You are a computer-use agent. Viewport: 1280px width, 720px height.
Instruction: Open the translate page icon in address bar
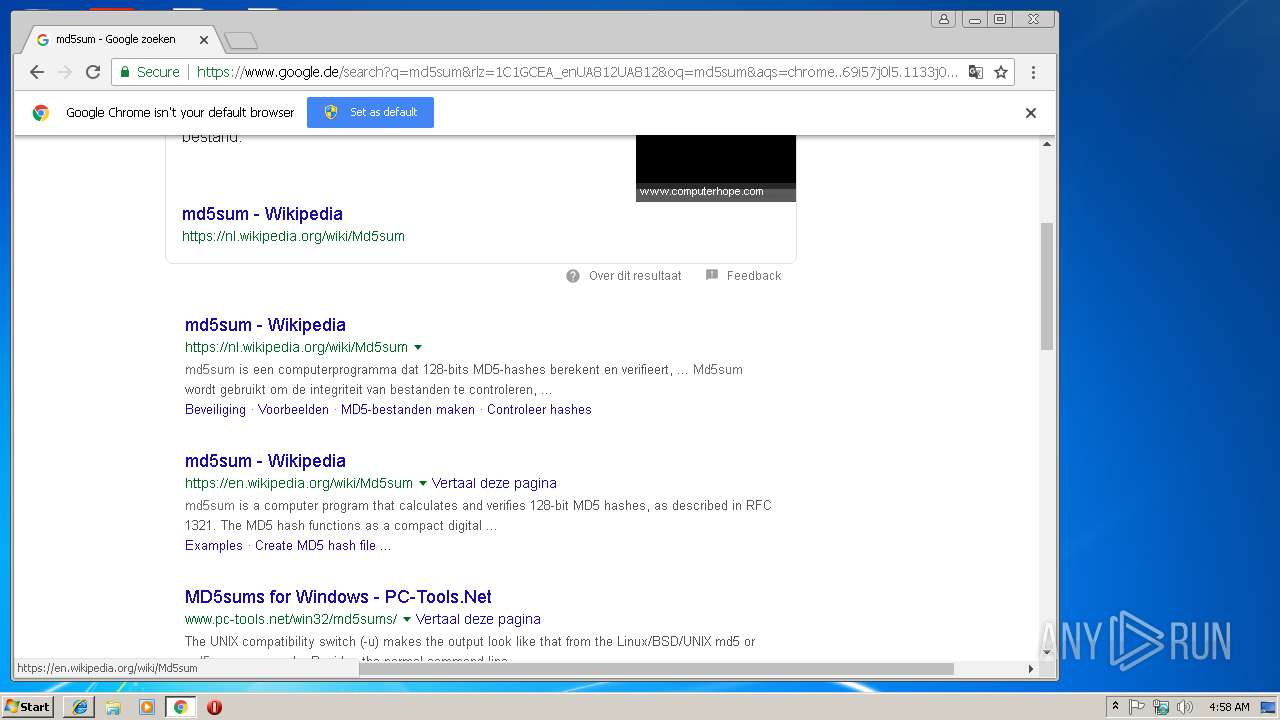point(975,72)
